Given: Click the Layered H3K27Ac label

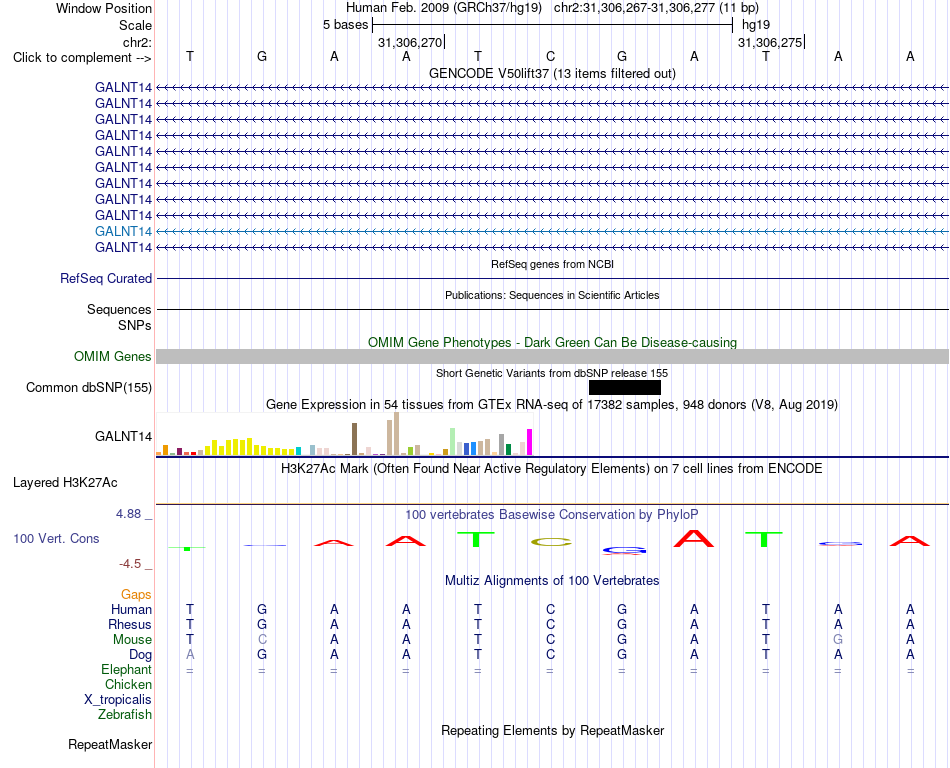Looking at the screenshot, I should (65, 483).
